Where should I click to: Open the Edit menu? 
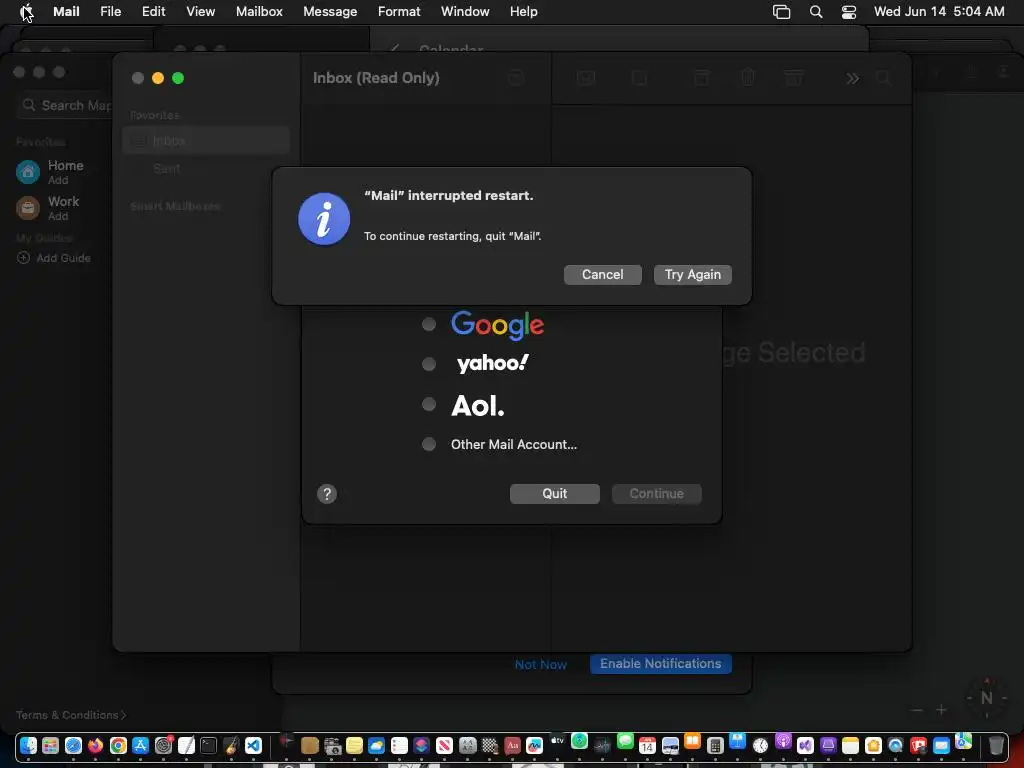tap(153, 11)
